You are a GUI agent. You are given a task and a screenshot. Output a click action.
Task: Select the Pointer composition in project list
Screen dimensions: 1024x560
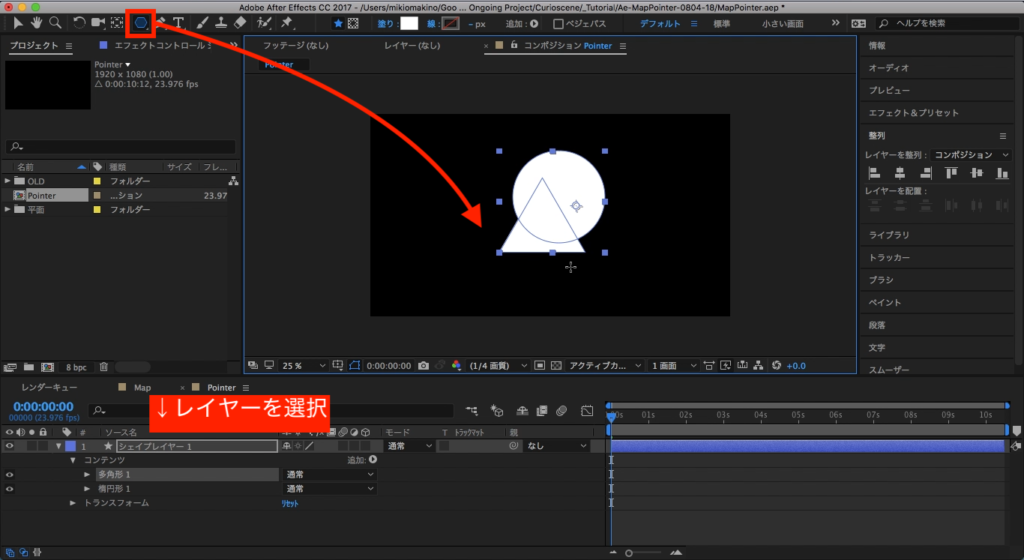(41, 195)
